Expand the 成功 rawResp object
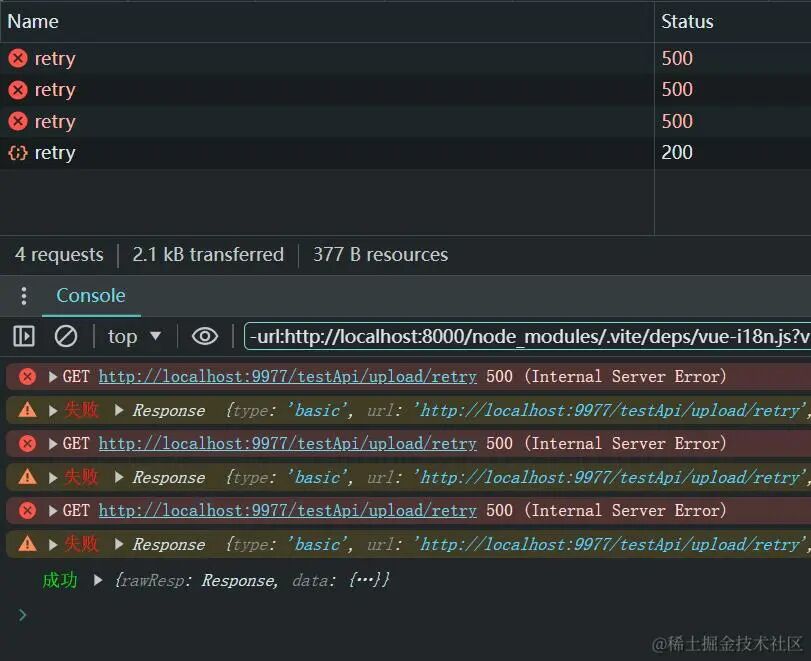 pos(98,580)
